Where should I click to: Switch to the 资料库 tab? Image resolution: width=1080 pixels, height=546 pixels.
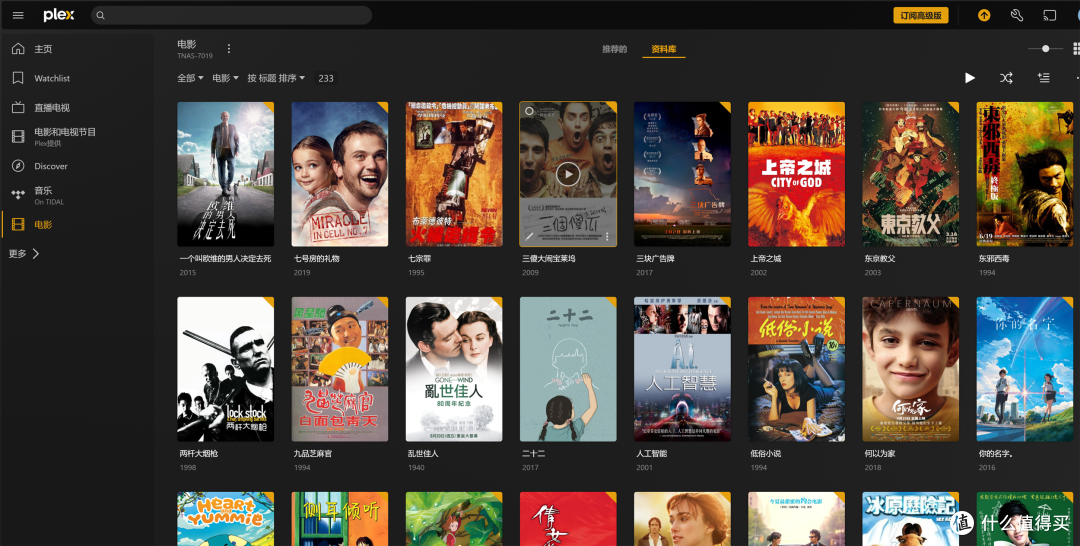tap(663, 49)
